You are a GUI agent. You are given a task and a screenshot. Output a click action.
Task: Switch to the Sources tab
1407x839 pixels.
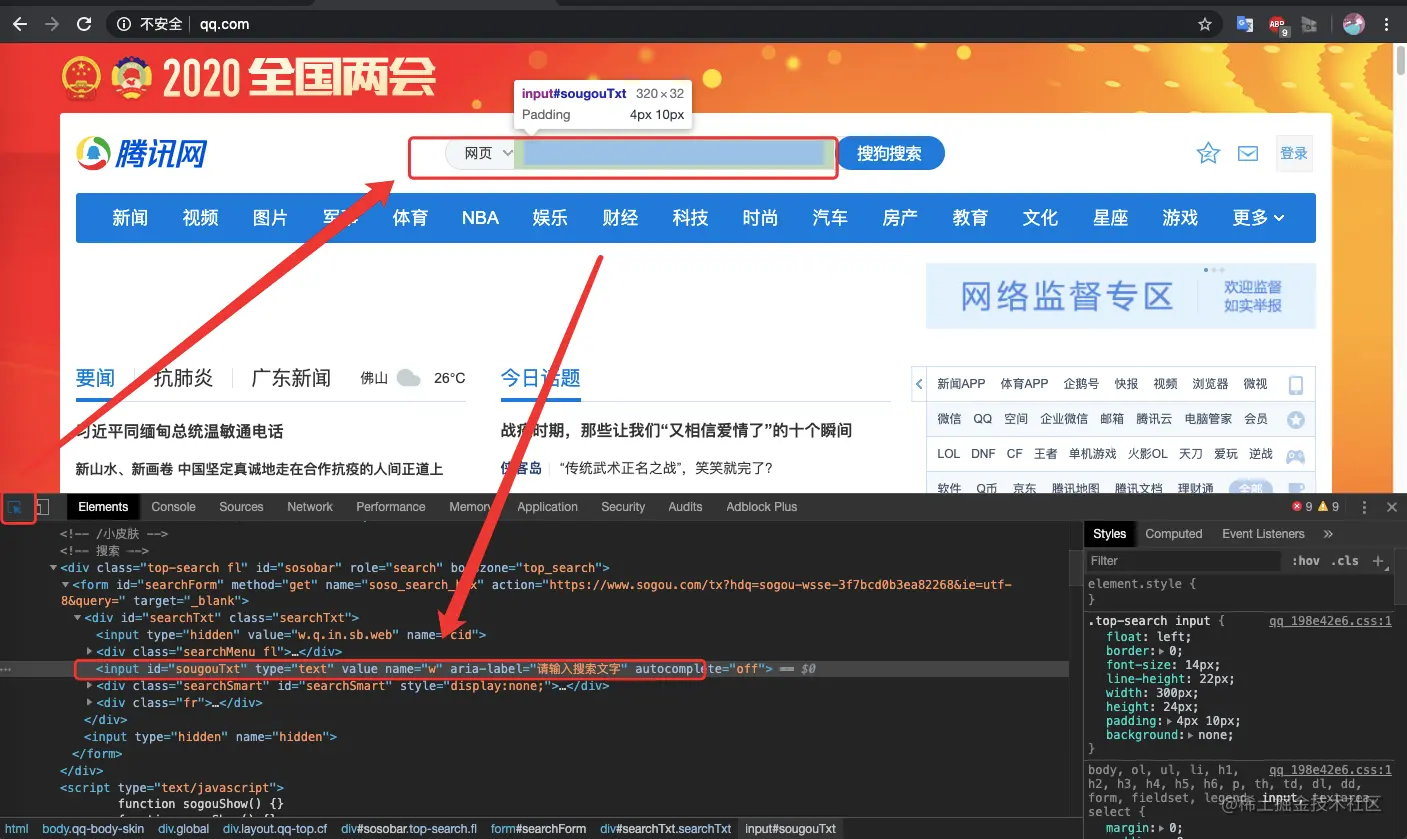point(241,507)
